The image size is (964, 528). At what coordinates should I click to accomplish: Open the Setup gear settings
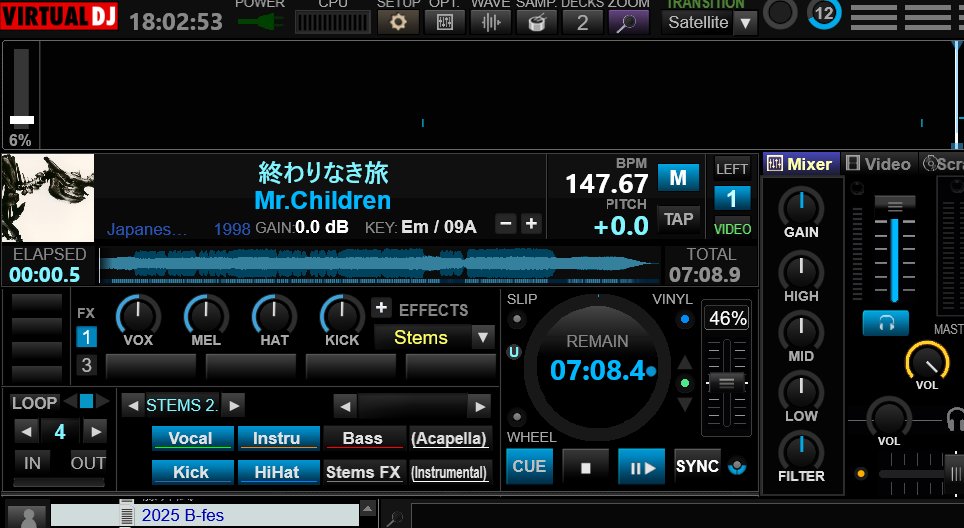point(398,23)
